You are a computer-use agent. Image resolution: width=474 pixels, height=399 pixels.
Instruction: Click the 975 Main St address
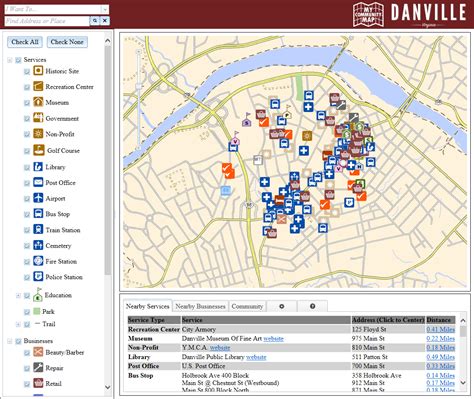coord(368,339)
